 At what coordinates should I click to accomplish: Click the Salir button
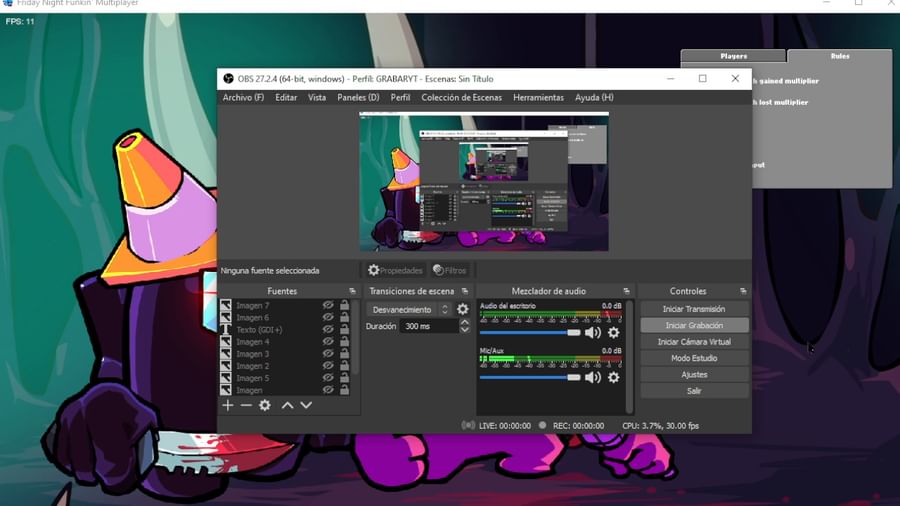[694, 391]
